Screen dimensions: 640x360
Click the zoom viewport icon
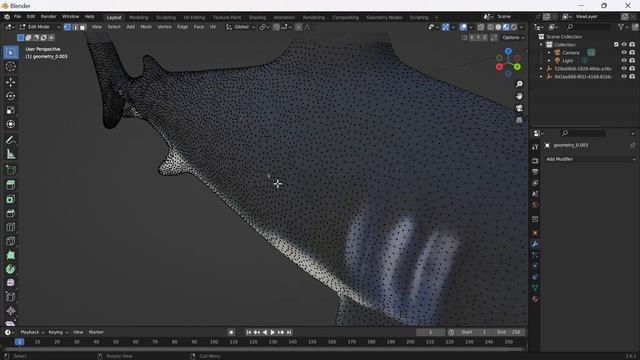pyautogui.click(x=519, y=84)
